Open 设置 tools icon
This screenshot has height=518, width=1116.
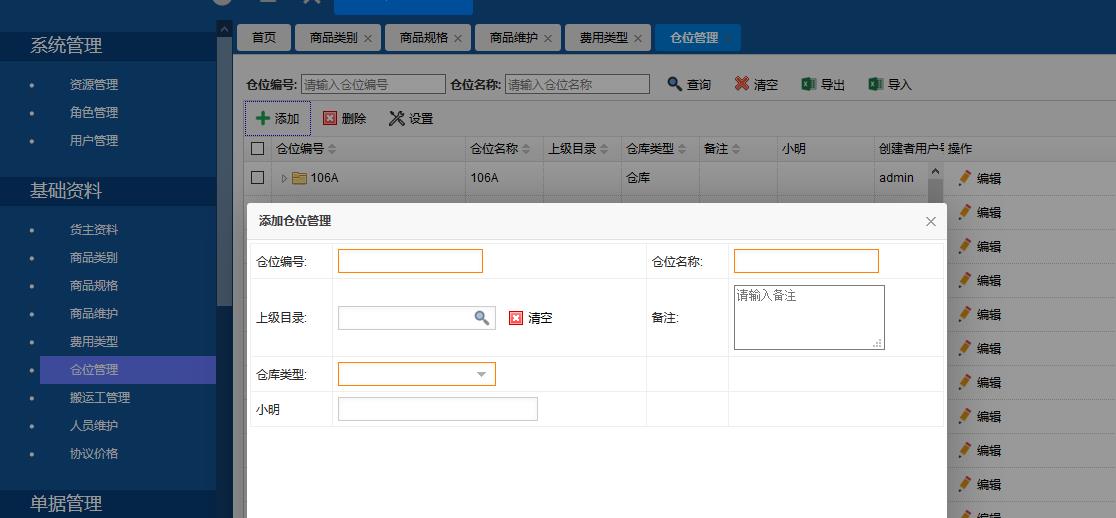(397, 118)
